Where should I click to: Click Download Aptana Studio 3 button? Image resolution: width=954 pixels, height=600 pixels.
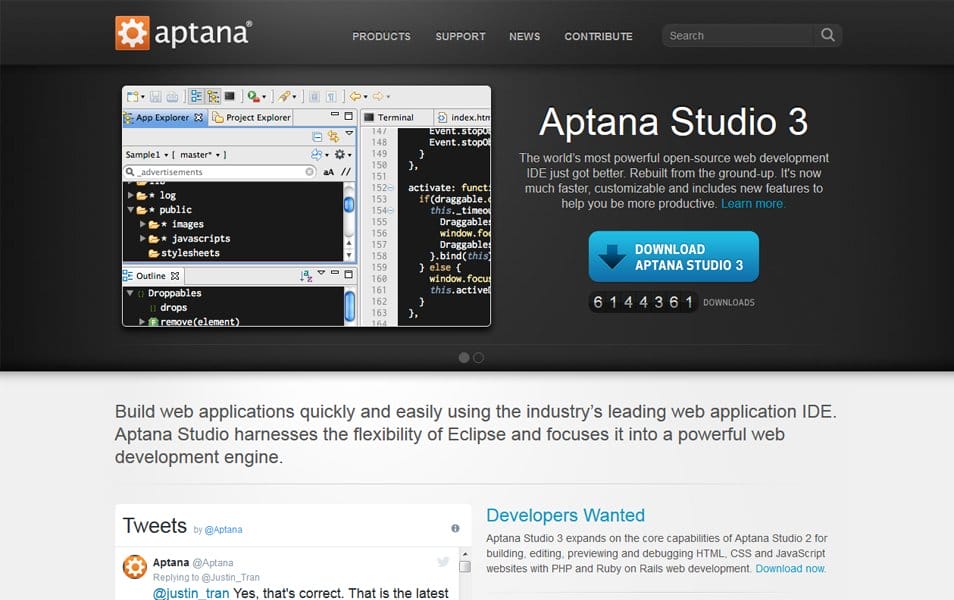point(674,257)
